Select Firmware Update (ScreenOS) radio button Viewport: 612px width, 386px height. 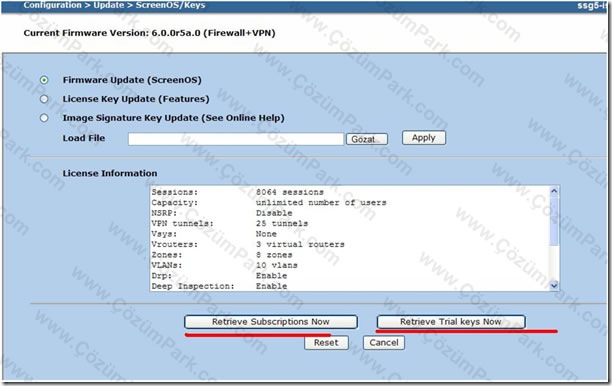44,80
